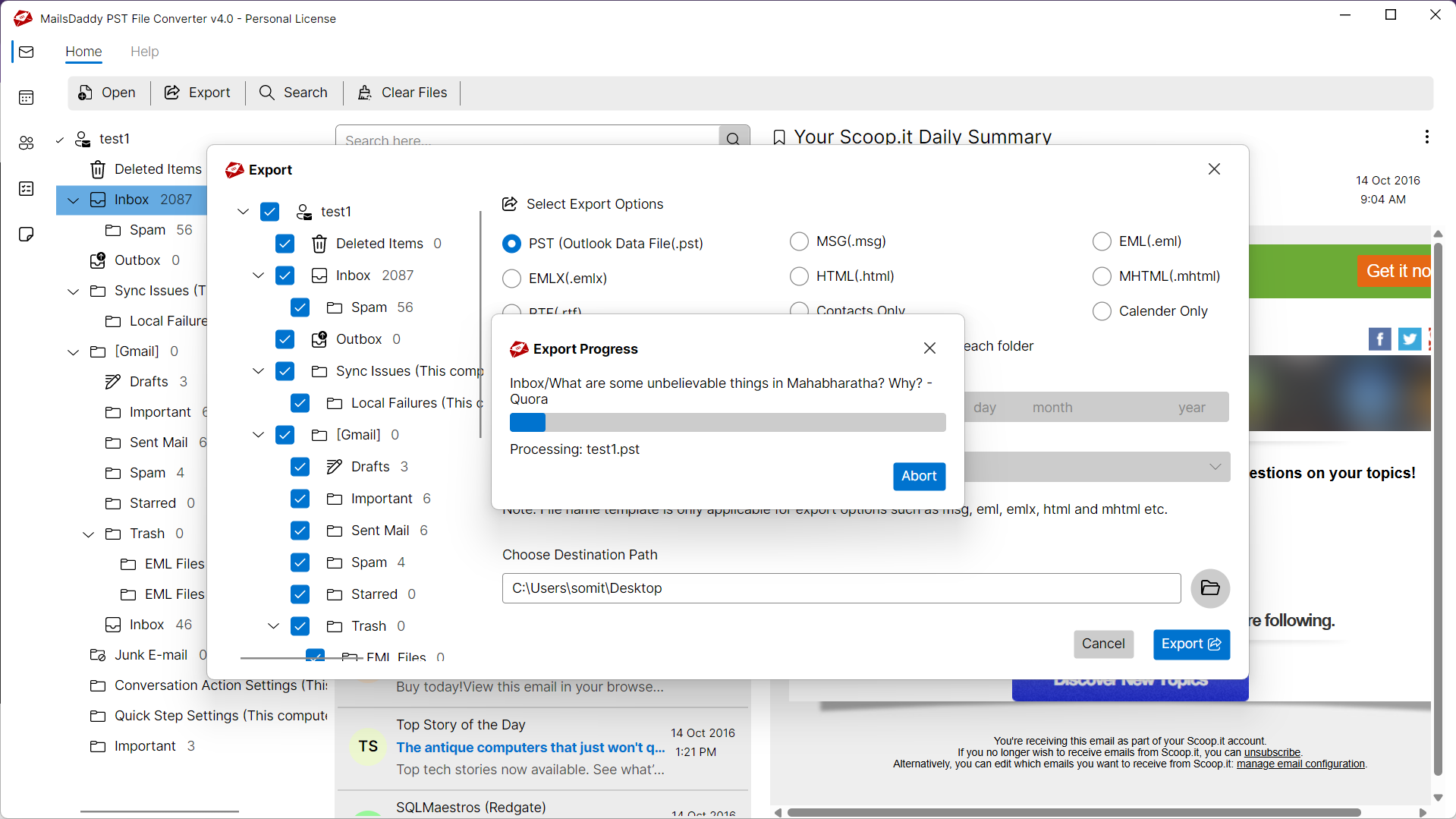Click the TS sender avatar
This screenshot has height=819, width=1456.
pyautogui.click(x=369, y=747)
